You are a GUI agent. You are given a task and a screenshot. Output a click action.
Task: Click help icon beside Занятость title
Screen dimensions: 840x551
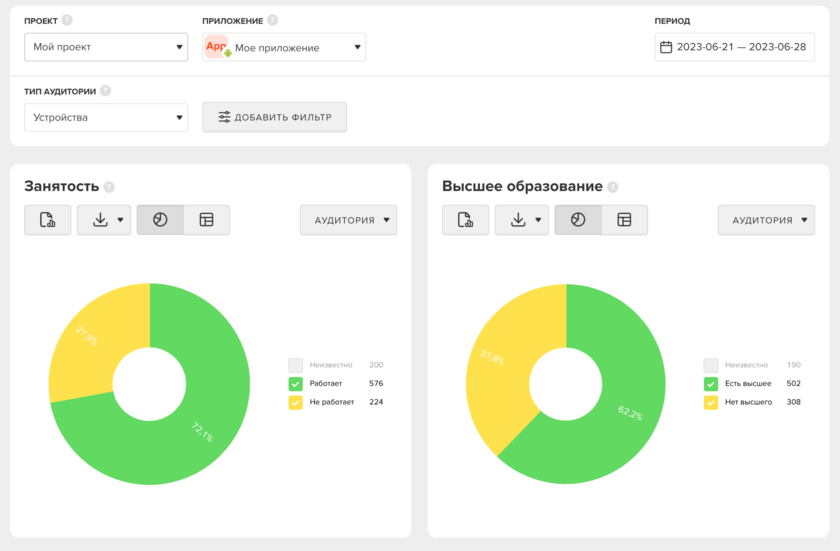pyautogui.click(x=109, y=187)
